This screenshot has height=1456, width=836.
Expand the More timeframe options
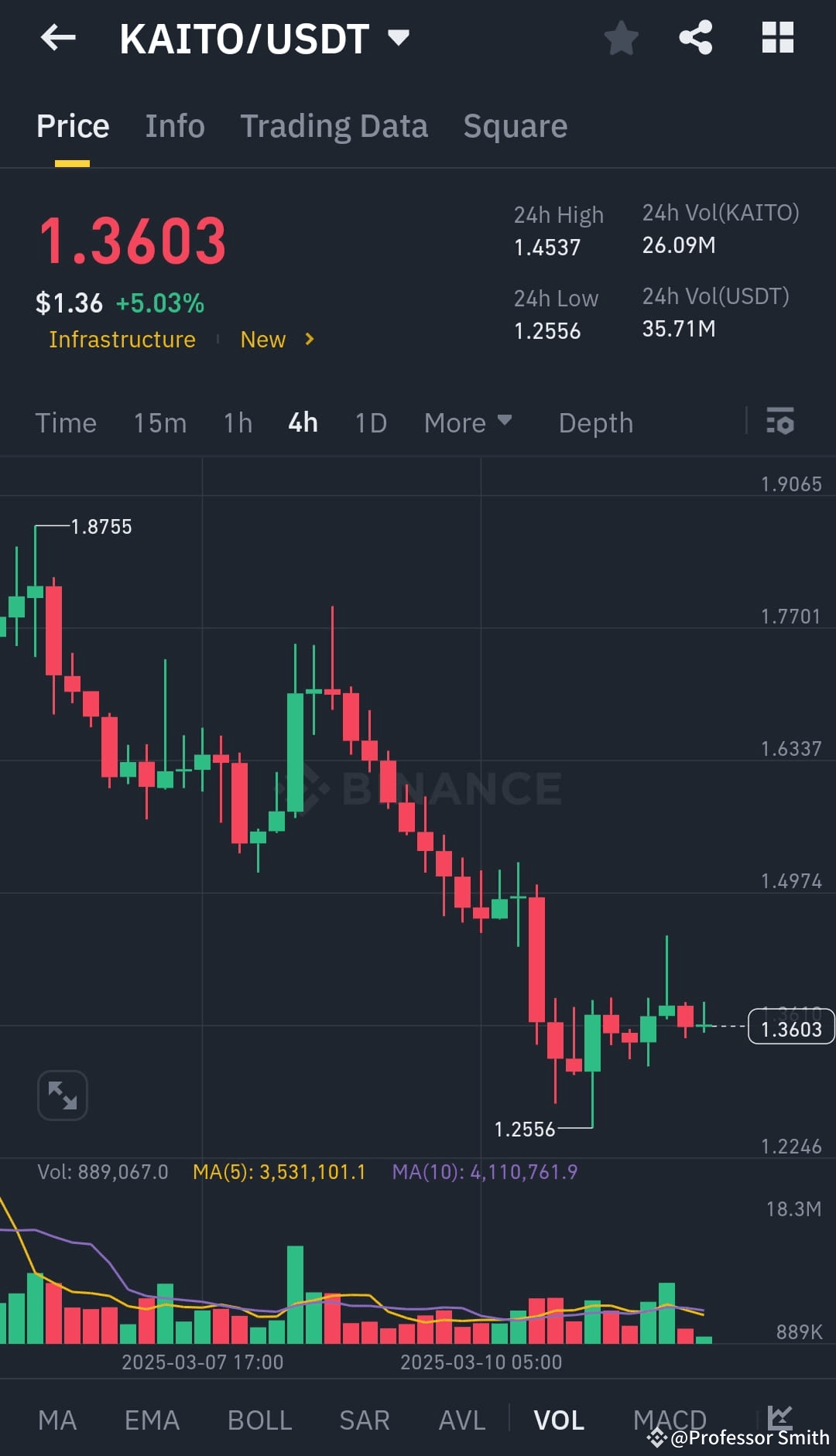(468, 422)
